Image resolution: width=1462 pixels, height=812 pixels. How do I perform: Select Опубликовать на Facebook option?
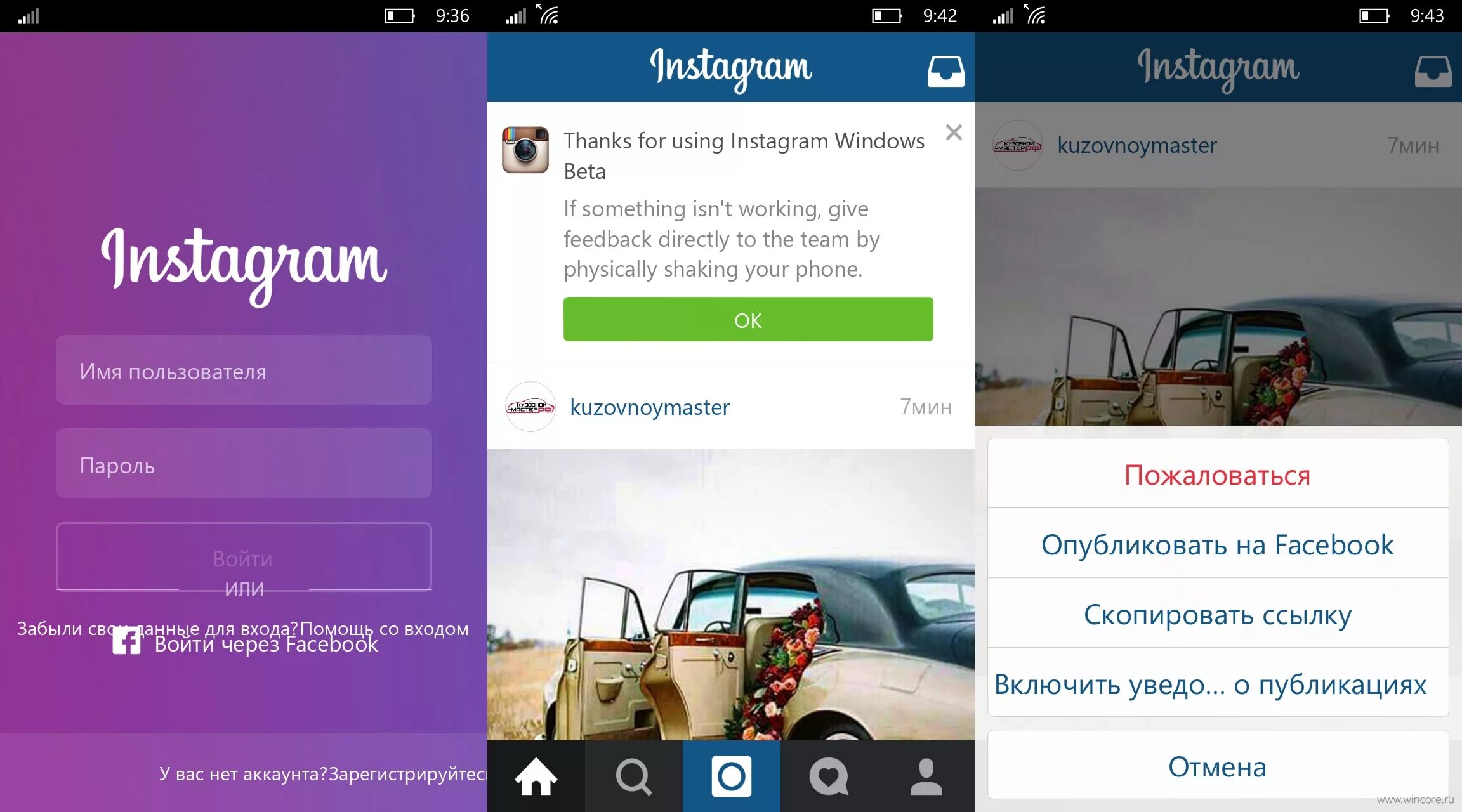point(1218,544)
